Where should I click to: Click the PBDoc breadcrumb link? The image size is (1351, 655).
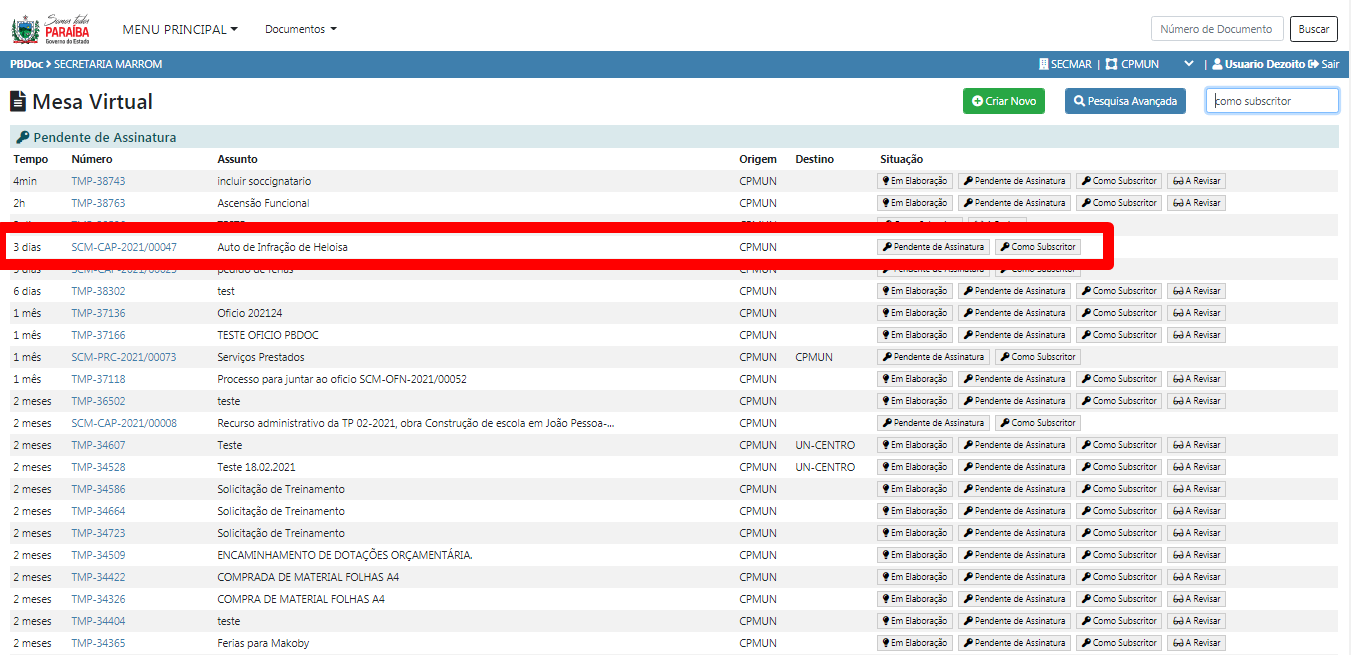click(x=26, y=64)
